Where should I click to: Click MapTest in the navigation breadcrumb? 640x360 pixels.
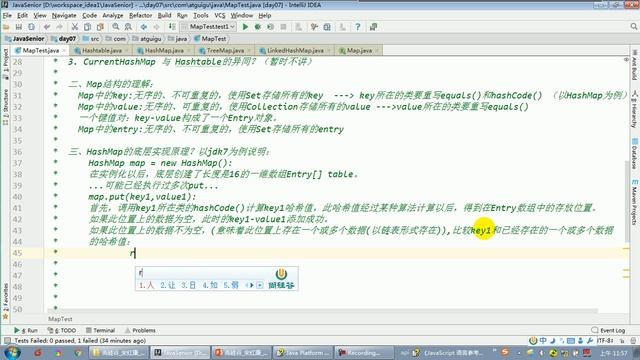pyautogui.click(x=211, y=39)
